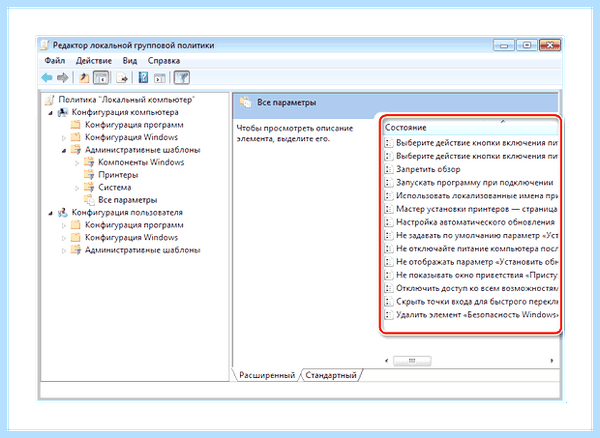Click the horizontal scrollbar left arrow
The height and width of the screenshot is (438, 600).
click(386, 361)
